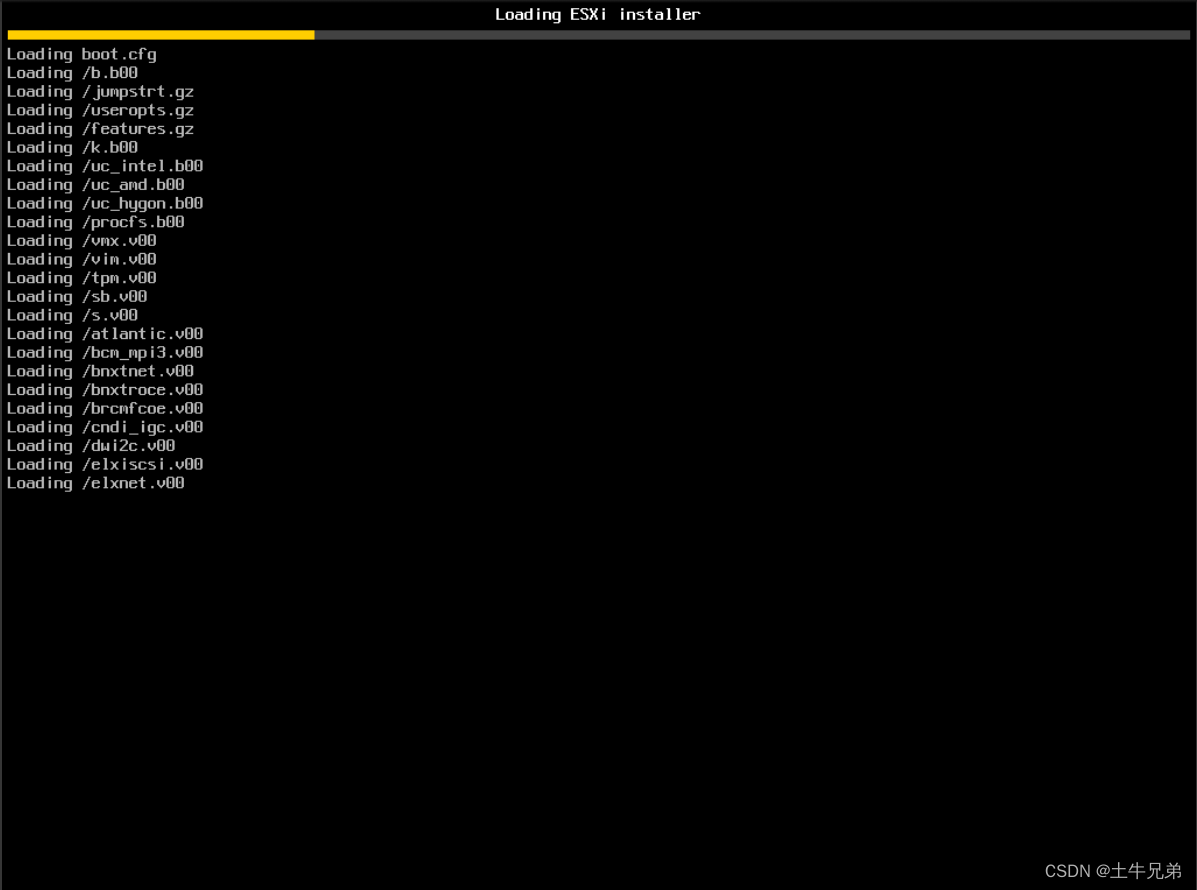The width and height of the screenshot is (1197, 890).
Task: Select the 'Loading /procfs.b00' line
Action: coord(95,222)
